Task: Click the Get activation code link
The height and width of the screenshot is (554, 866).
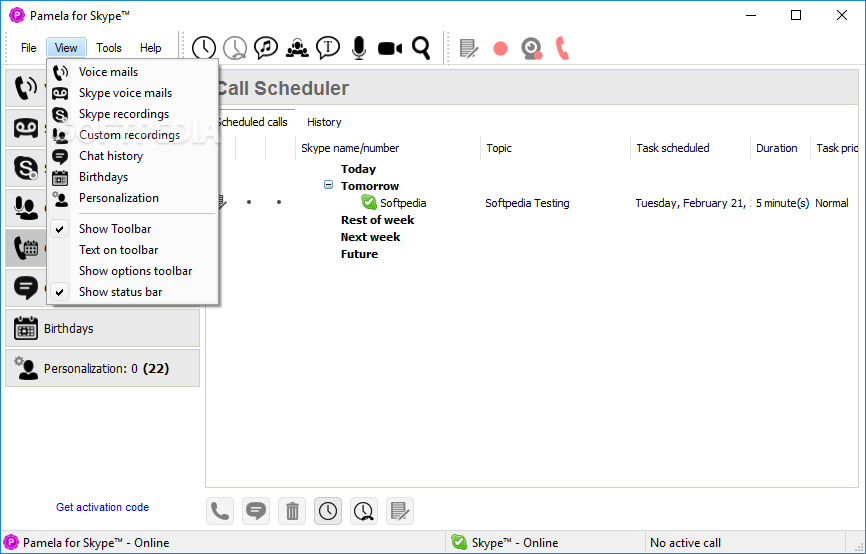Action: (x=102, y=507)
